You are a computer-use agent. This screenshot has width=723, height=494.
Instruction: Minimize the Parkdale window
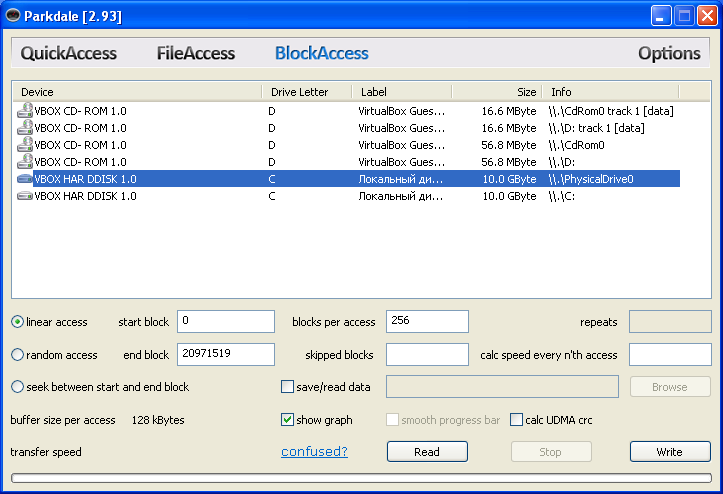tap(661, 16)
